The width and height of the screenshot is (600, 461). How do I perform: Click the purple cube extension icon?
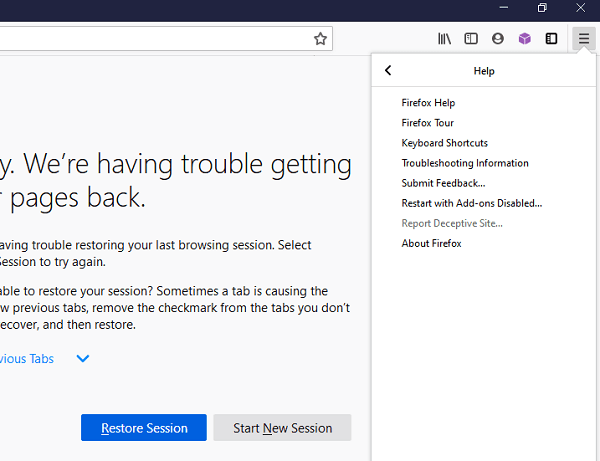coord(525,39)
